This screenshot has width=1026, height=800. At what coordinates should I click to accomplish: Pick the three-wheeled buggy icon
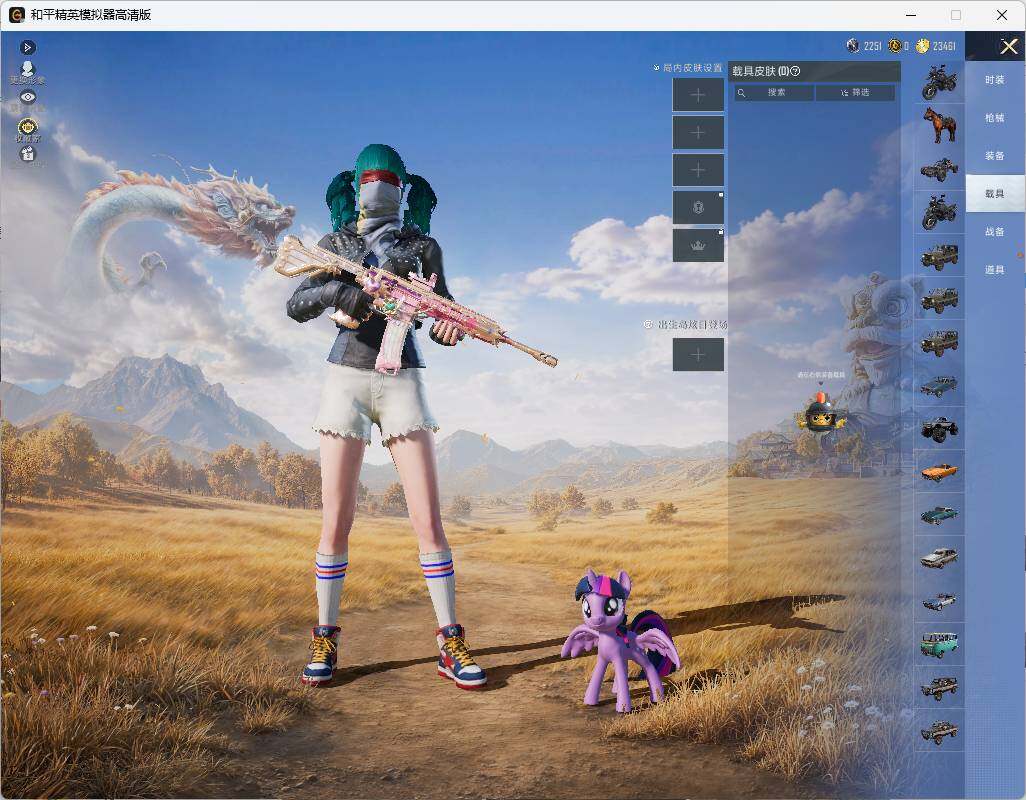(940, 168)
